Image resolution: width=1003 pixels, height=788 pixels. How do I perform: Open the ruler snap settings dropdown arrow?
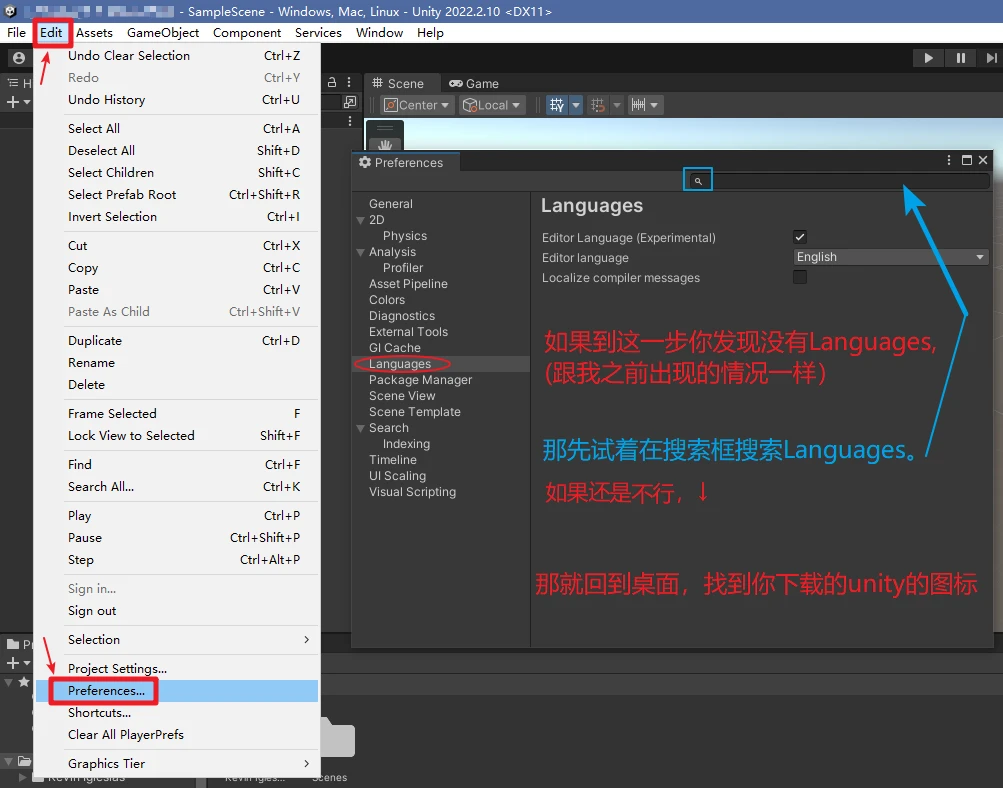[654, 105]
